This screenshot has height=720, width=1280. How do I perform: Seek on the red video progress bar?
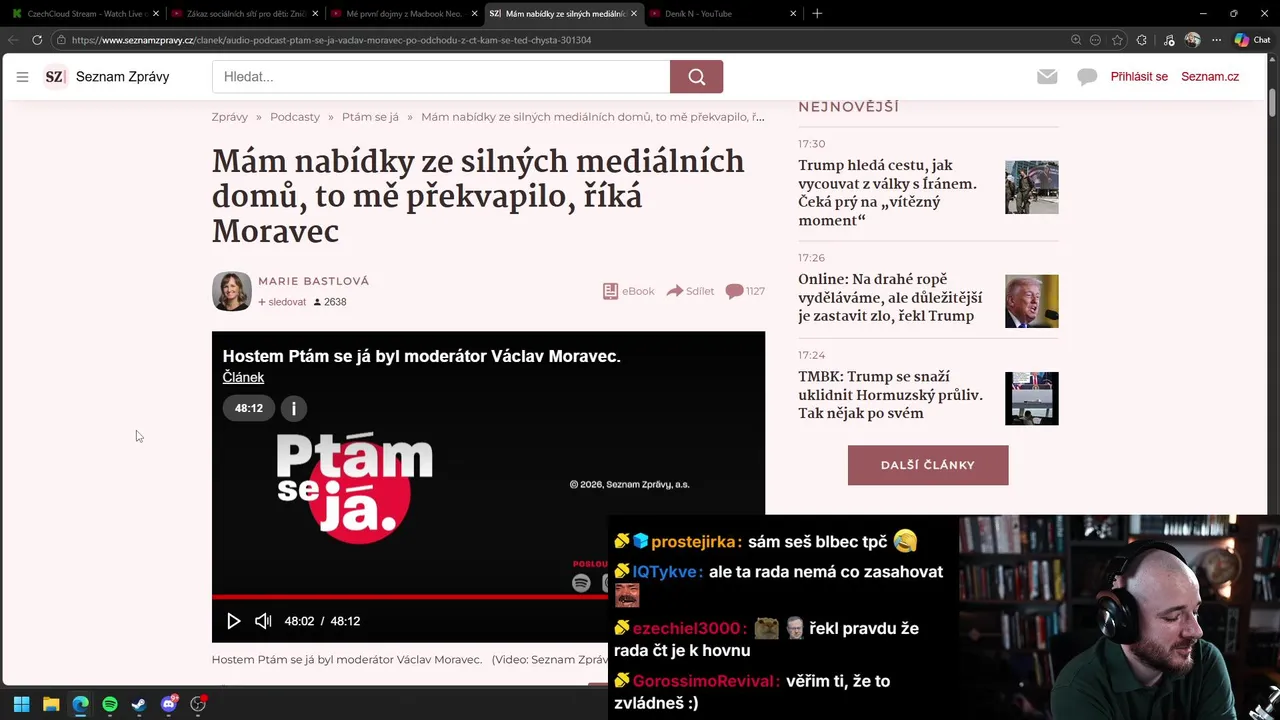(x=410, y=597)
